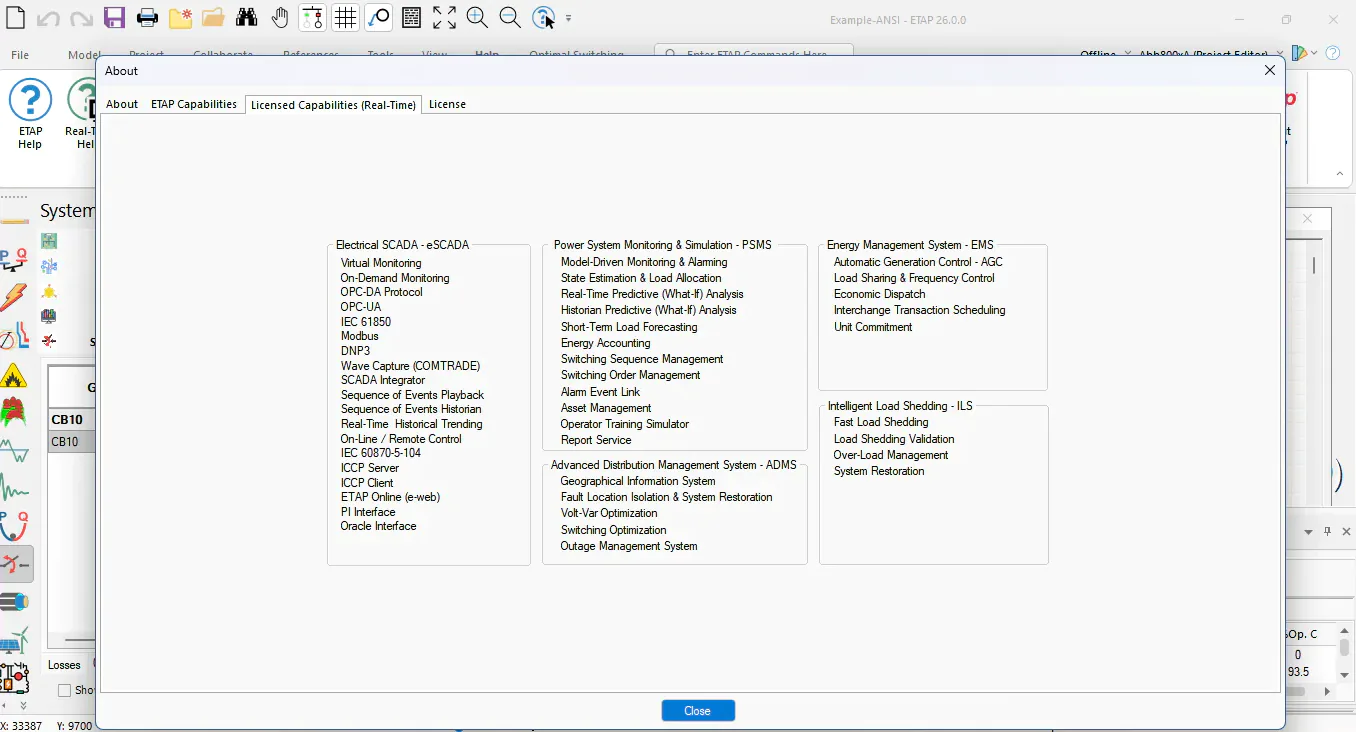
Task: Select the Arc Flash warning triangle mode icon
Action: pos(14,376)
